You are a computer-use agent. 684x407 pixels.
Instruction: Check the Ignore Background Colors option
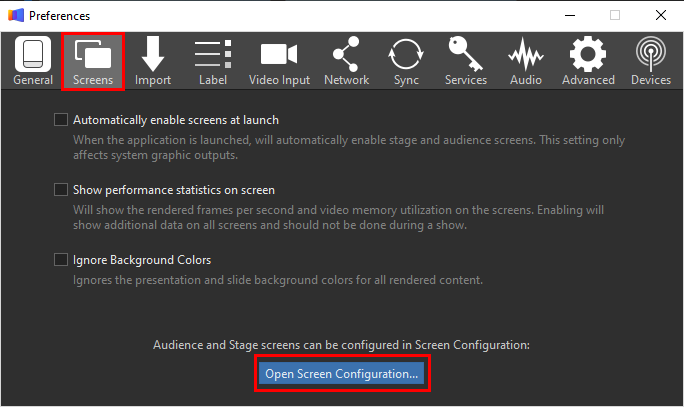click(61, 260)
